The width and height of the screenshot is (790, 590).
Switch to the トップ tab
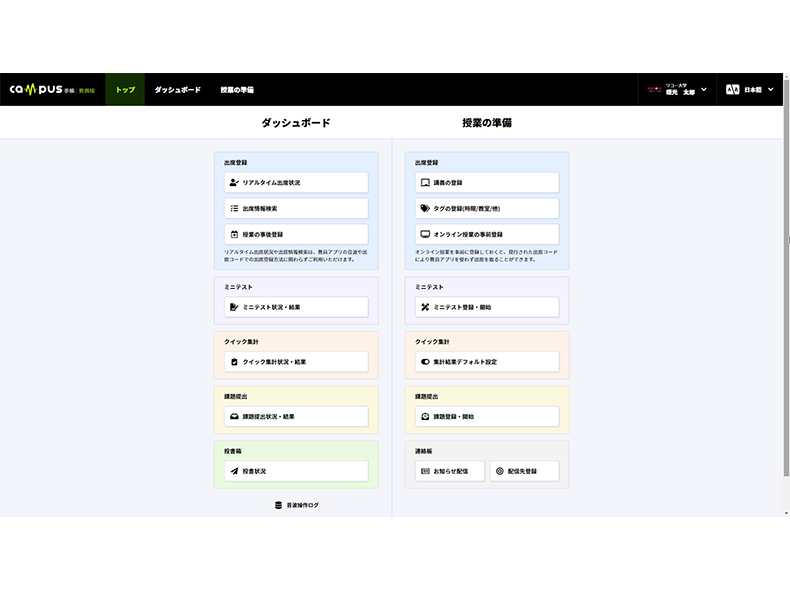(125, 90)
